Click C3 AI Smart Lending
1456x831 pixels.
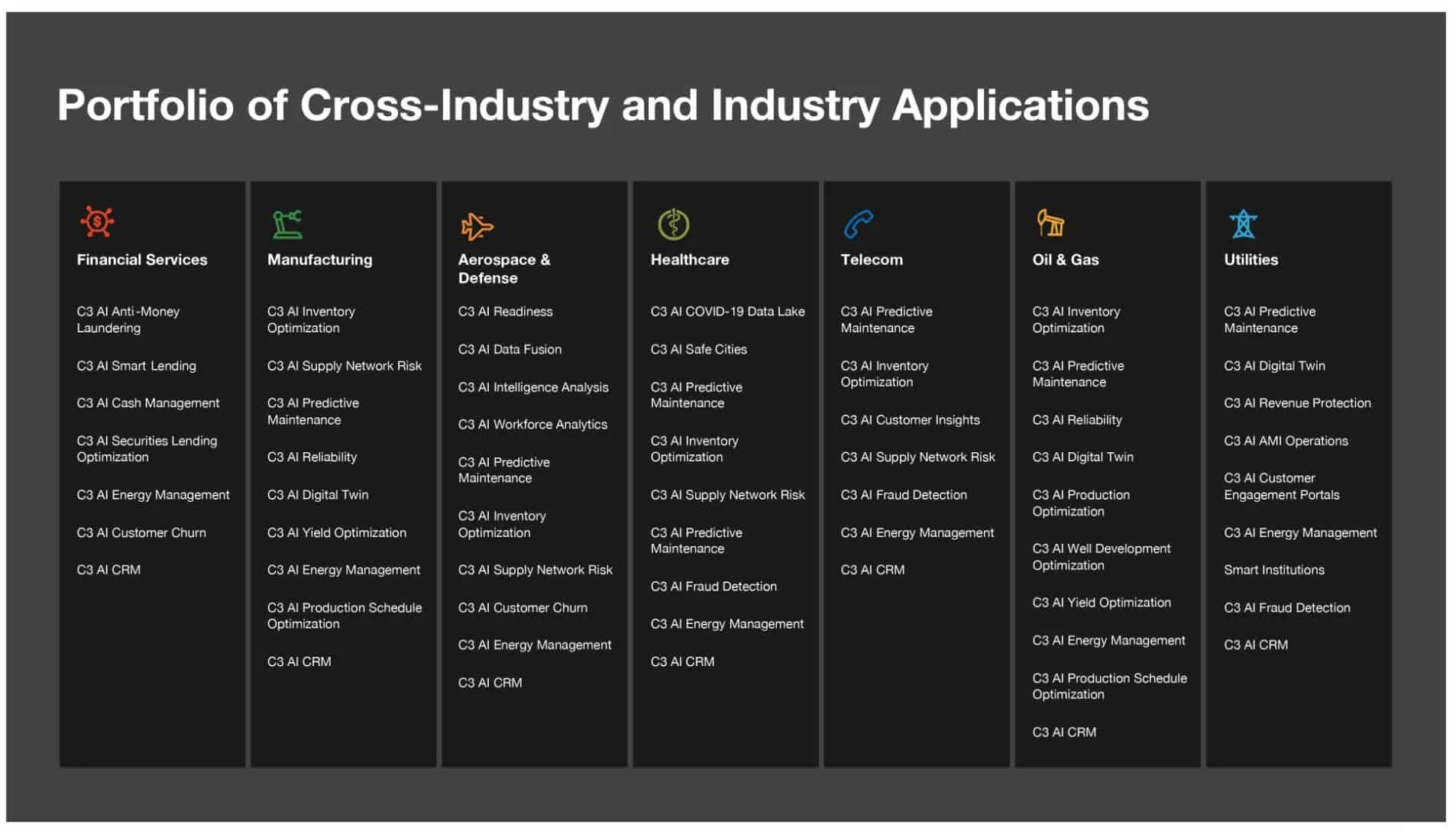(x=136, y=366)
